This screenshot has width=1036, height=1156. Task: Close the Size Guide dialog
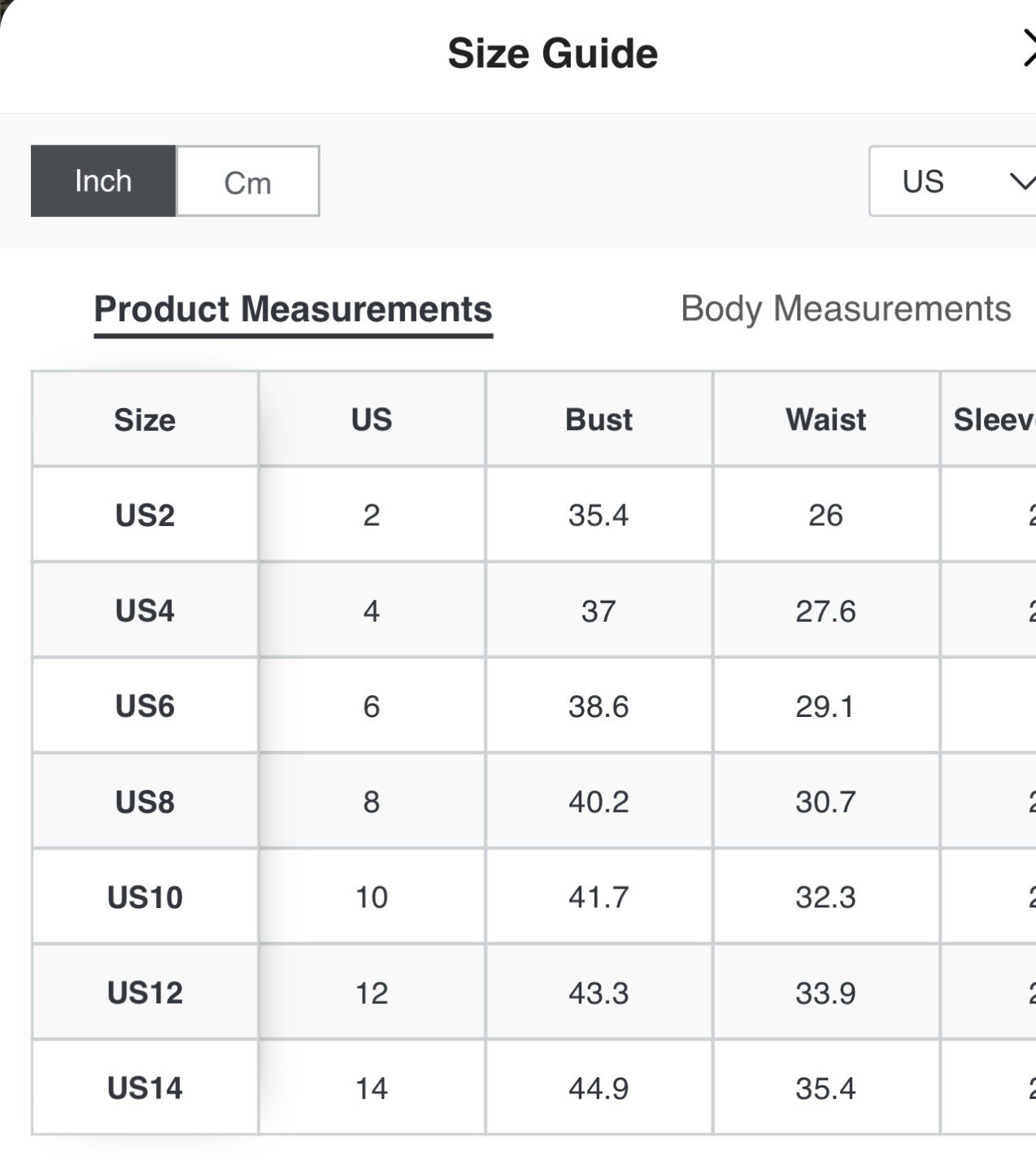pos(1028,50)
